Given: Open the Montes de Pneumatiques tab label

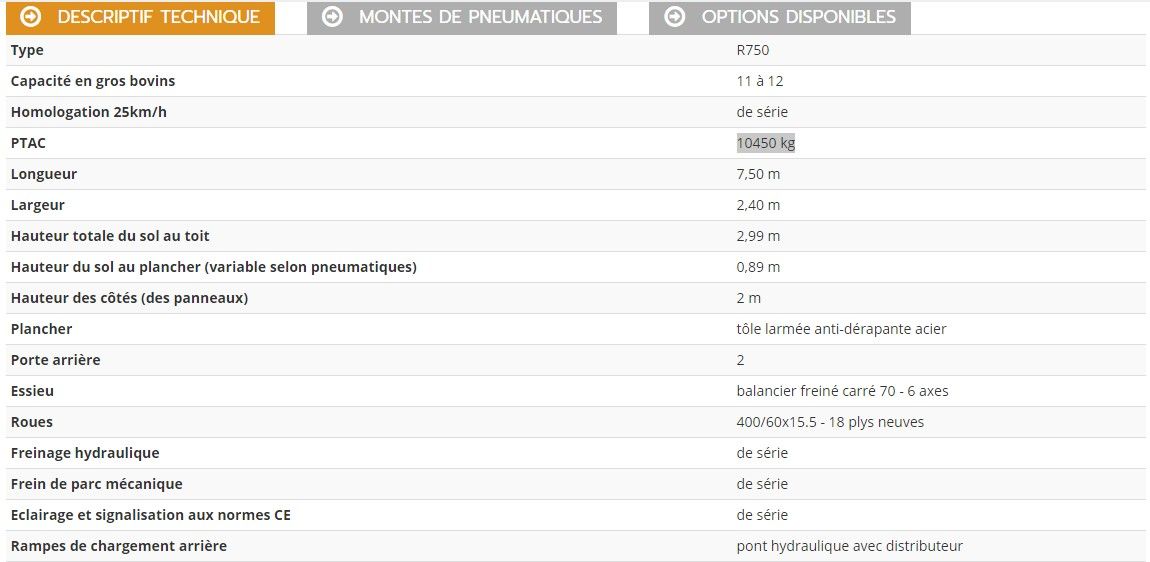Looking at the screenshot, I should pyautogui.click(x=480, y=17).
